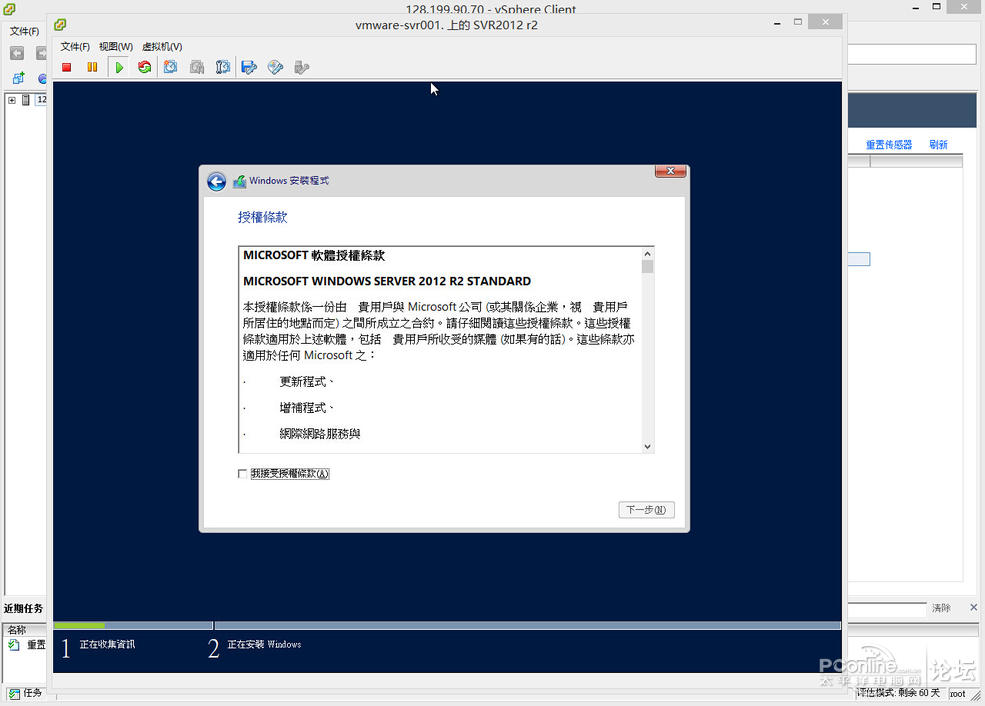Click the MICROSOFT 軟體授權條款 heading line
The width and height of the screenshot is (985, 706).
(313, 255)
